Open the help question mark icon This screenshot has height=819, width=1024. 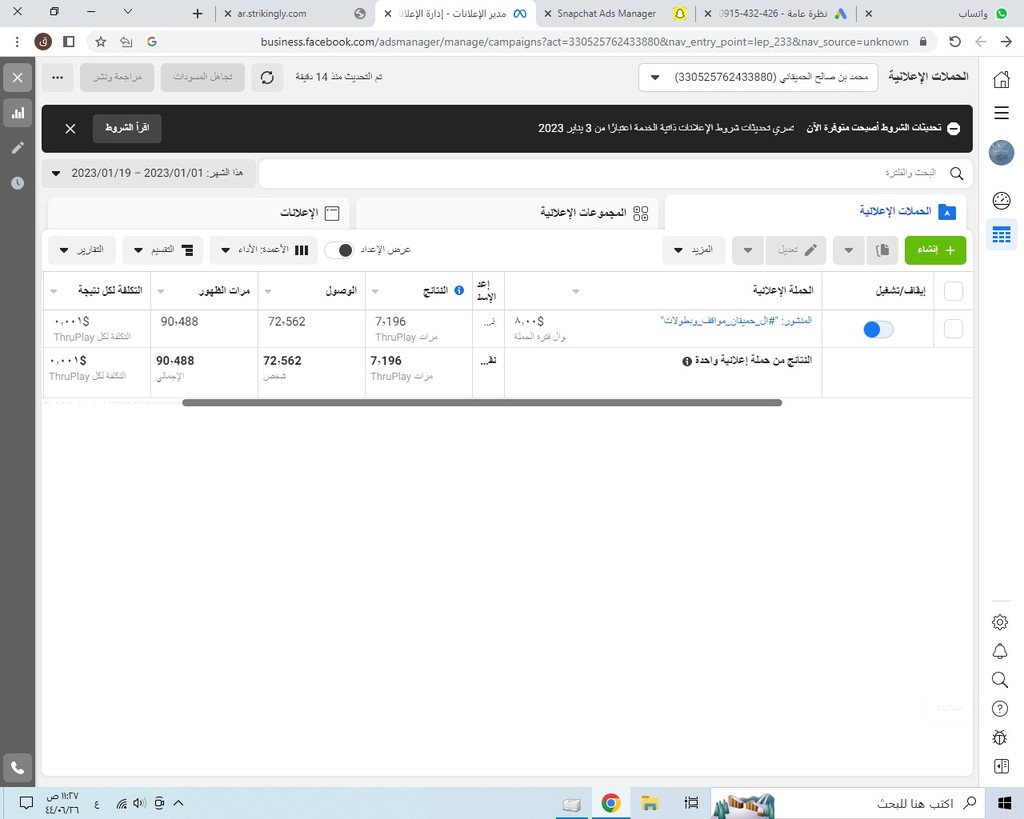tap(1000, 709)
